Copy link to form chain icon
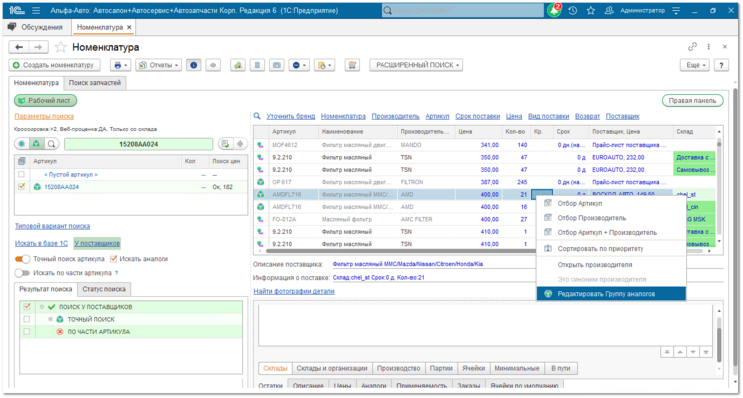743x398 pixels. [692, 46]
